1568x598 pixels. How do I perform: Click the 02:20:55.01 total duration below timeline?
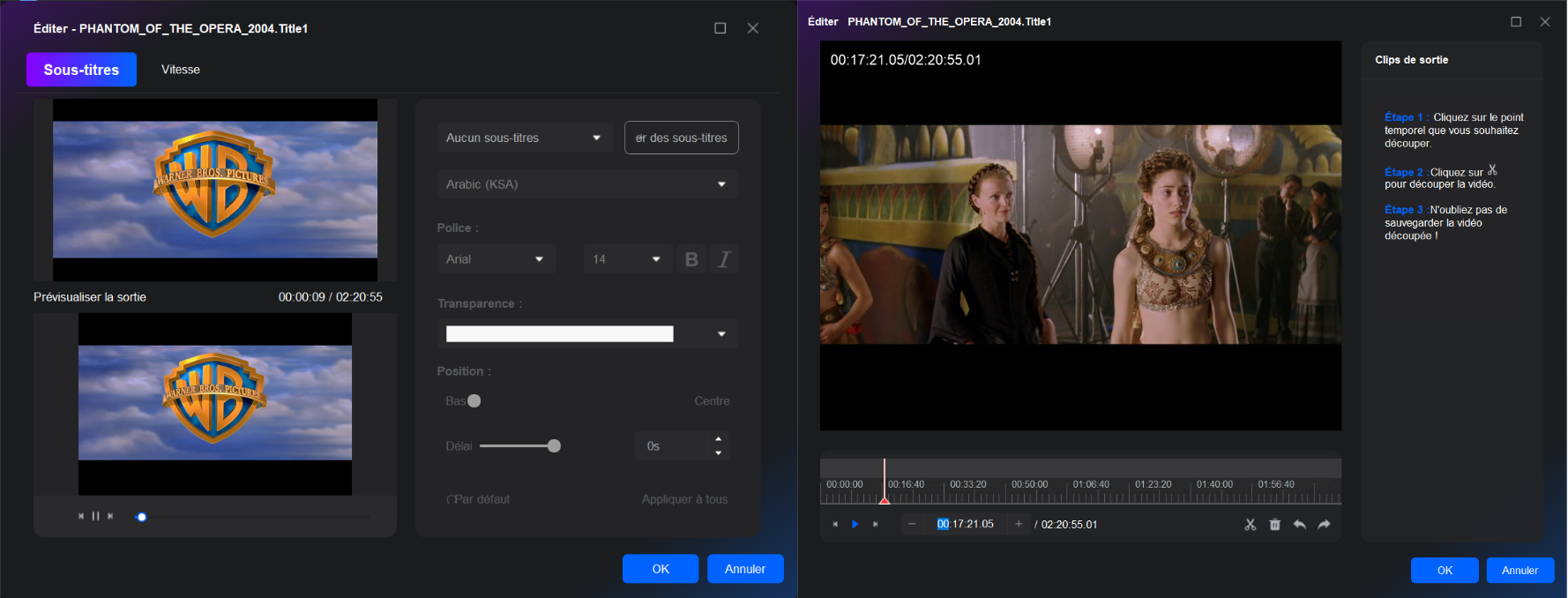tap(1069, 524)
